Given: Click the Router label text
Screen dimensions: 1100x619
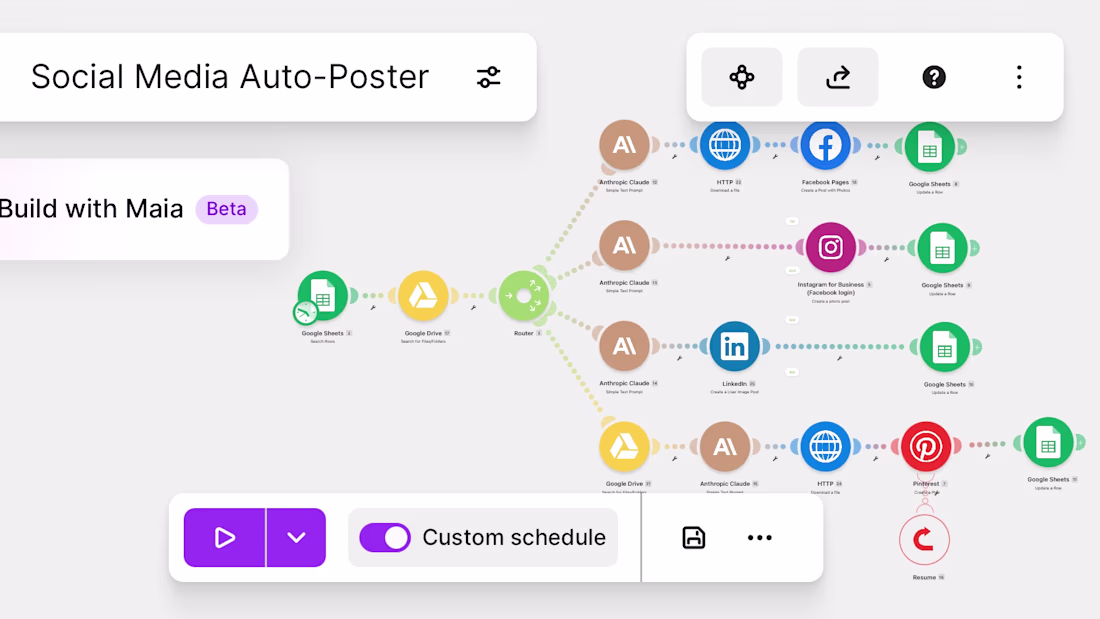Looking at the screenshot, I should click(x=523, y=333).
